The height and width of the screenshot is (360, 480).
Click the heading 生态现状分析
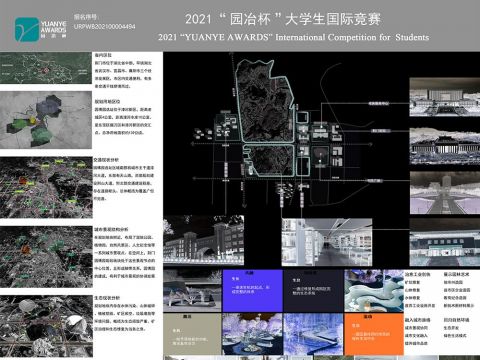click(x=107, y=298)
